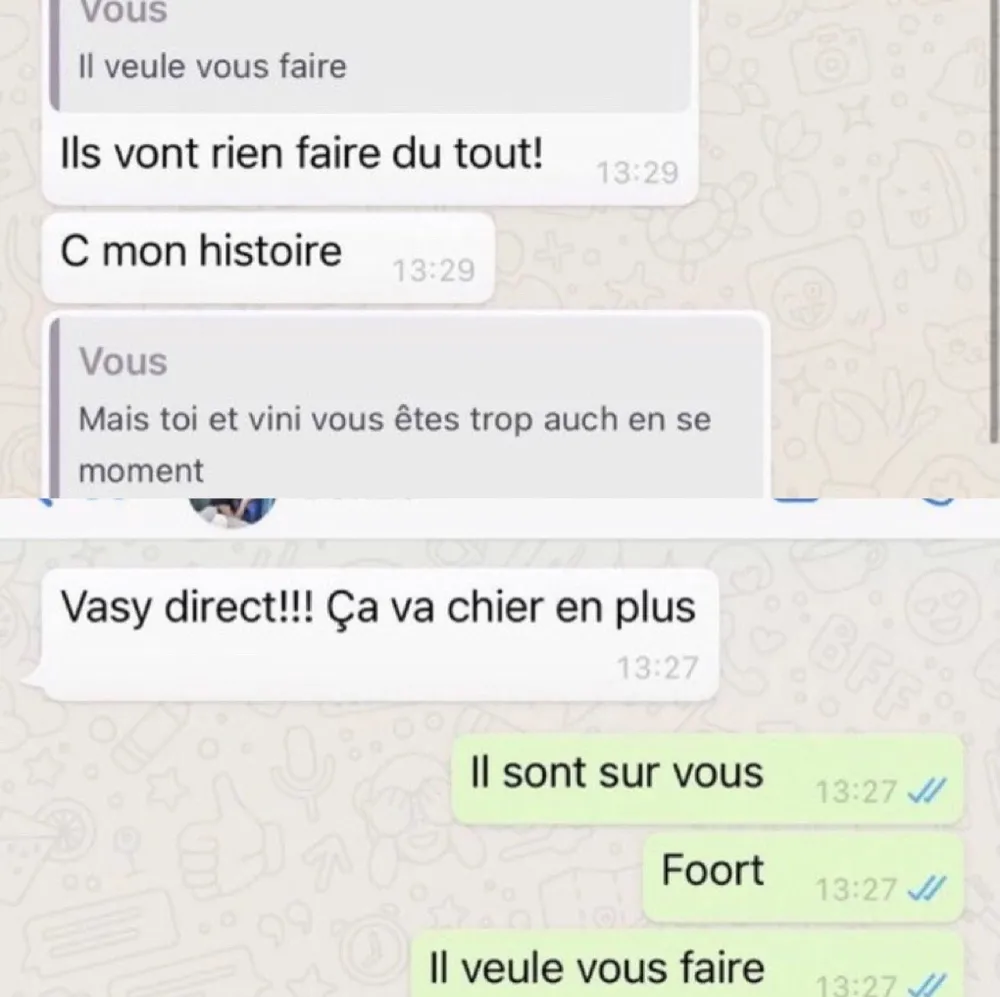Select green bubble 'Il veule vous faire'
The image size is (1000, 997).
[686, 964]
